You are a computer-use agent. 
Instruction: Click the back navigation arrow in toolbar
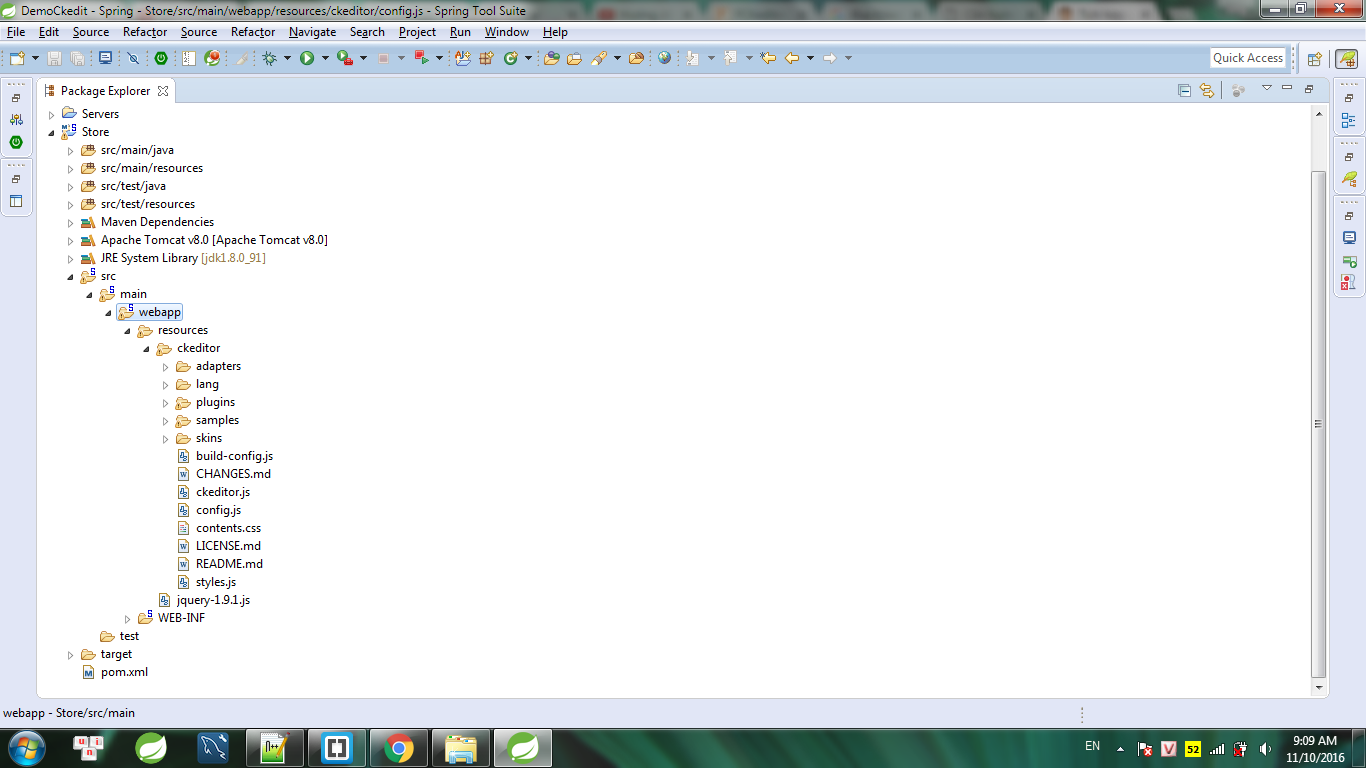click(792, 58)
